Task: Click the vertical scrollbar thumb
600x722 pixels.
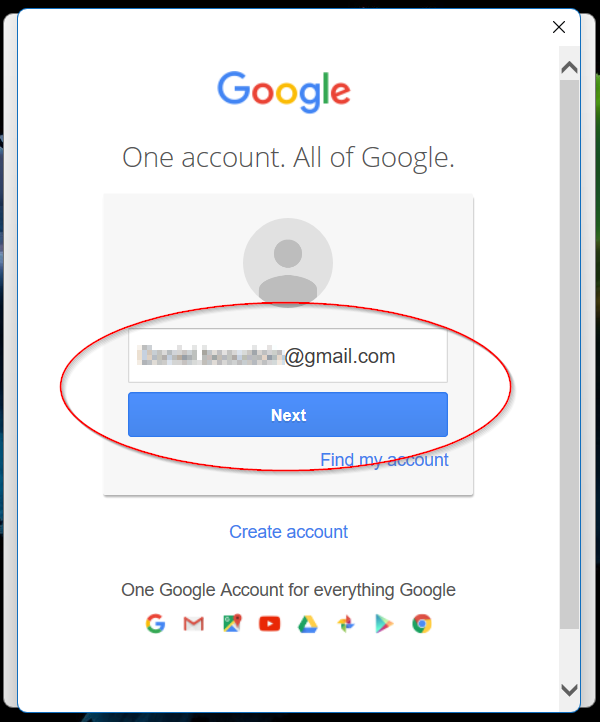Action: [570, 355]
